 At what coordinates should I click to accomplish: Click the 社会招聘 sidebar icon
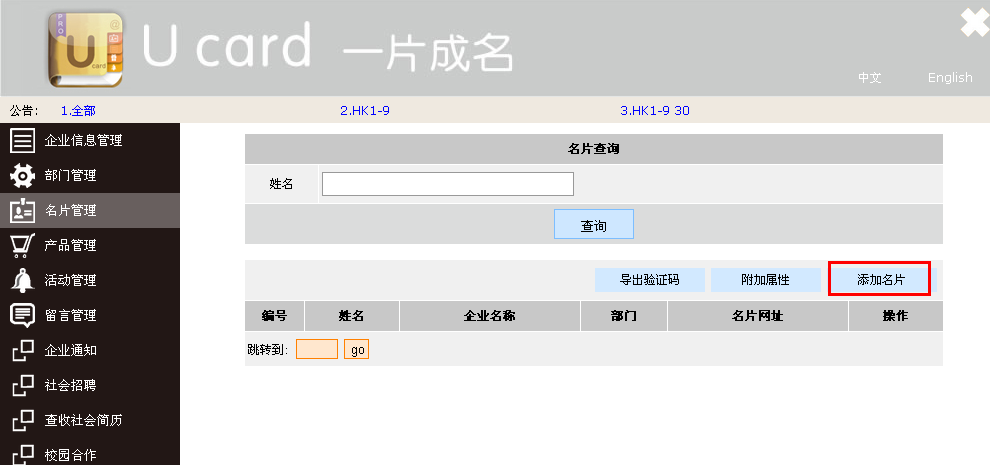pos(23,385)
